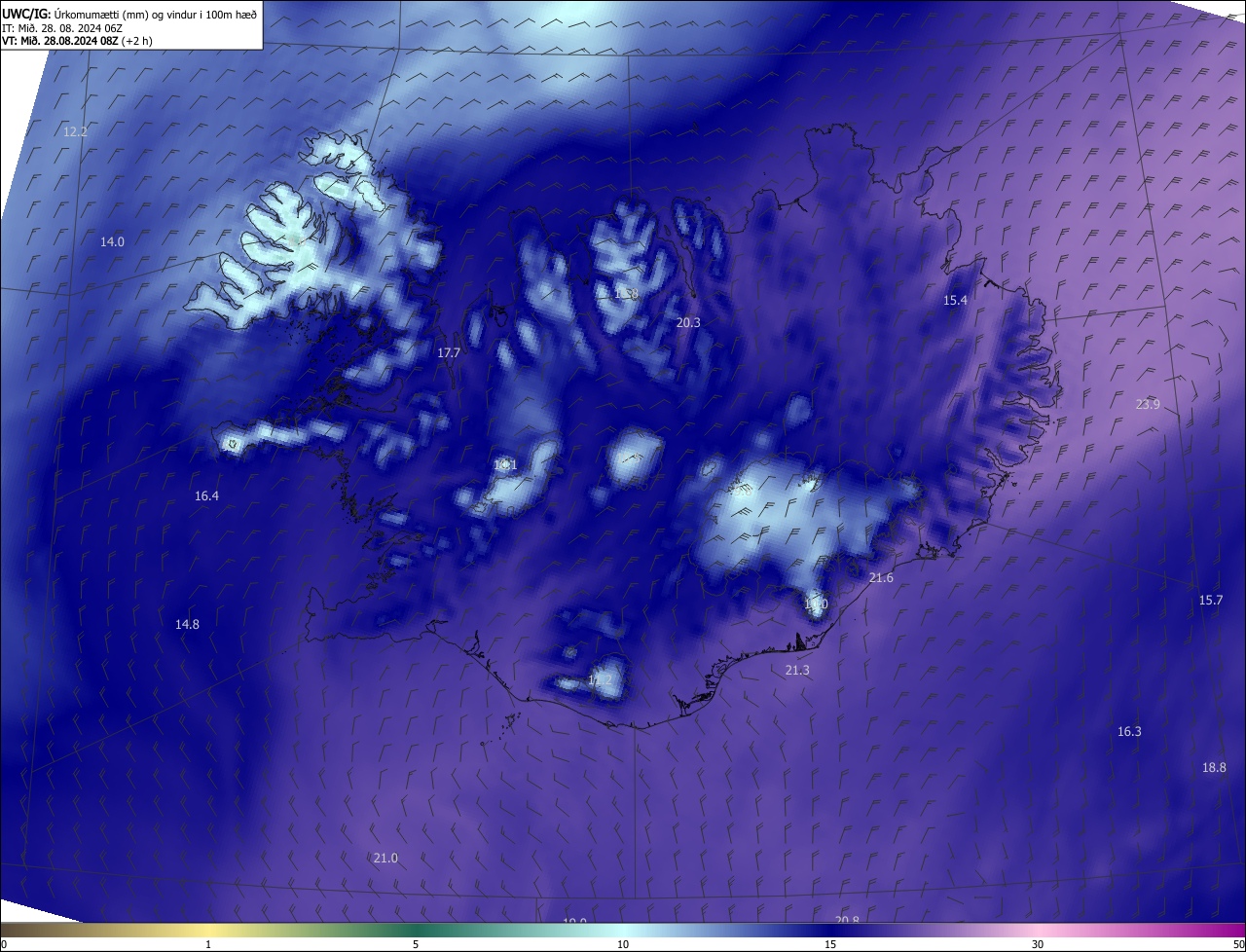This screenshot has width=1246, height=952.
Task: Click the 20.3 value label on map
Action: point(688,322)
